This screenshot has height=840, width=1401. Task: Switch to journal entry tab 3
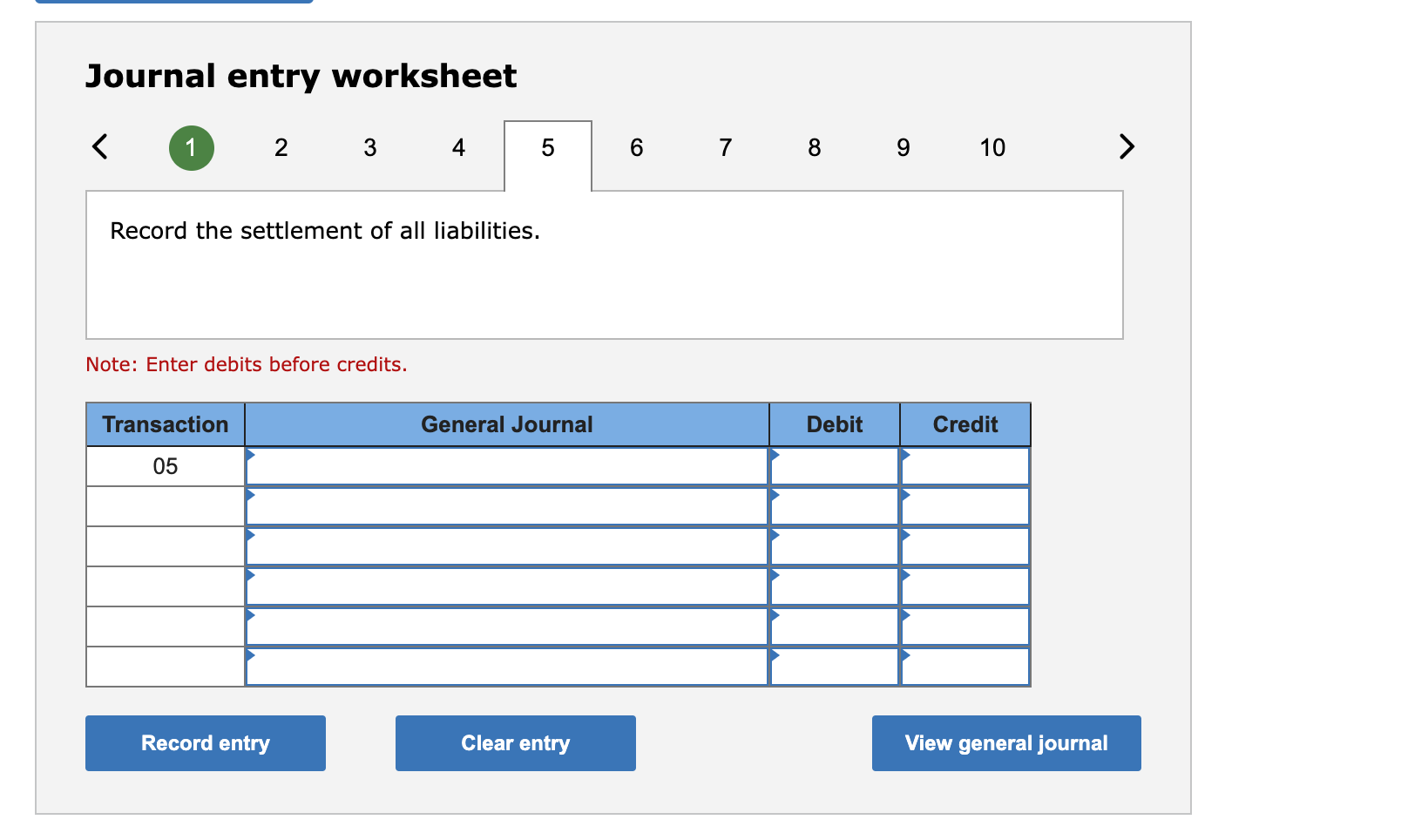click(x=369, y=148)
